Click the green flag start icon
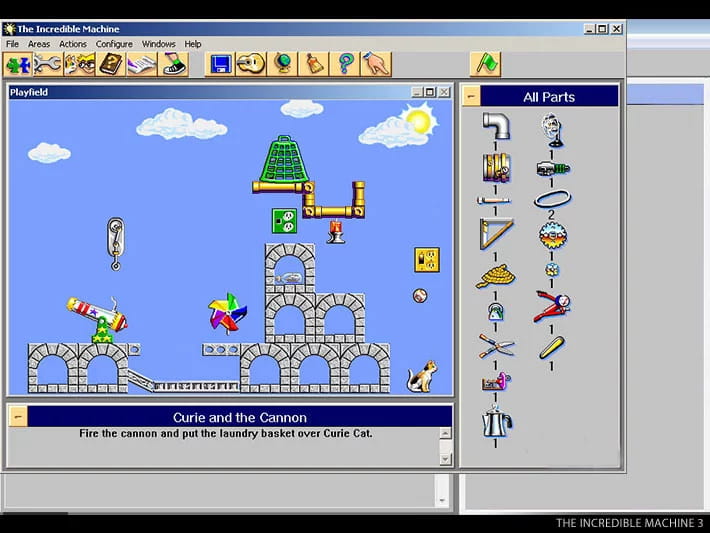710x533 pixels. 485,64
